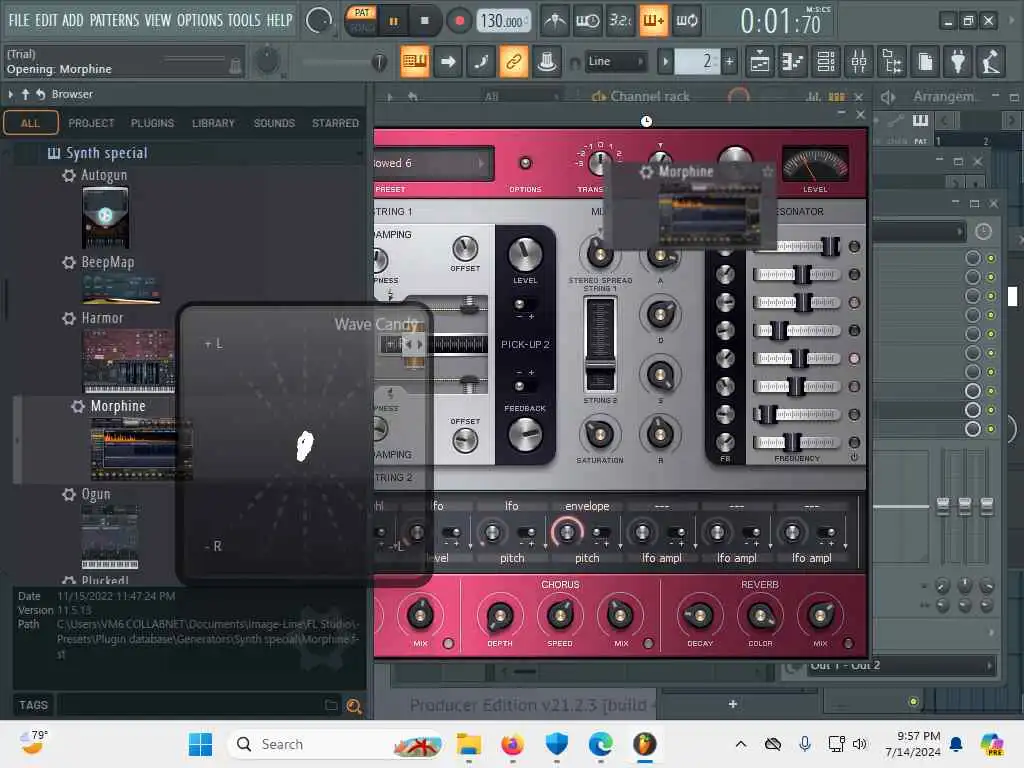1024x768 pixels.
Task: Toggle typing keyboard to piano icon
Action: [415, 61]
